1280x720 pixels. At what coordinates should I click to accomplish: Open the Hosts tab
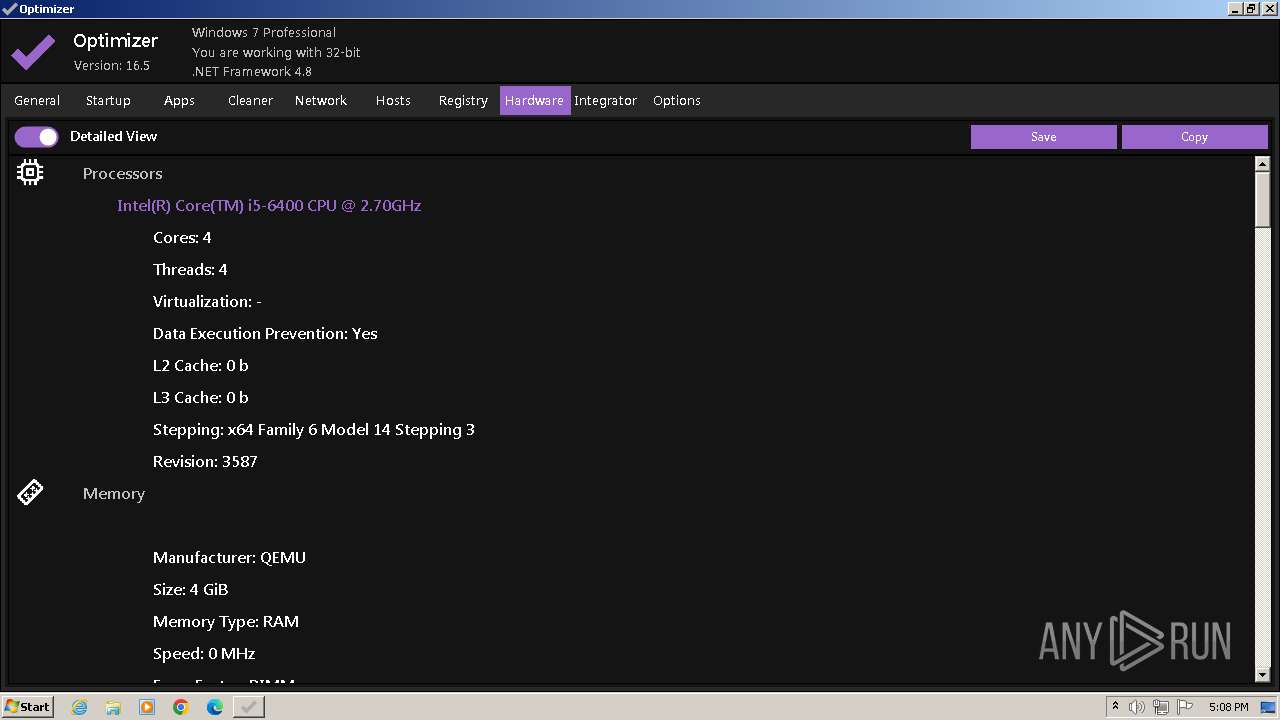[393, 101]
